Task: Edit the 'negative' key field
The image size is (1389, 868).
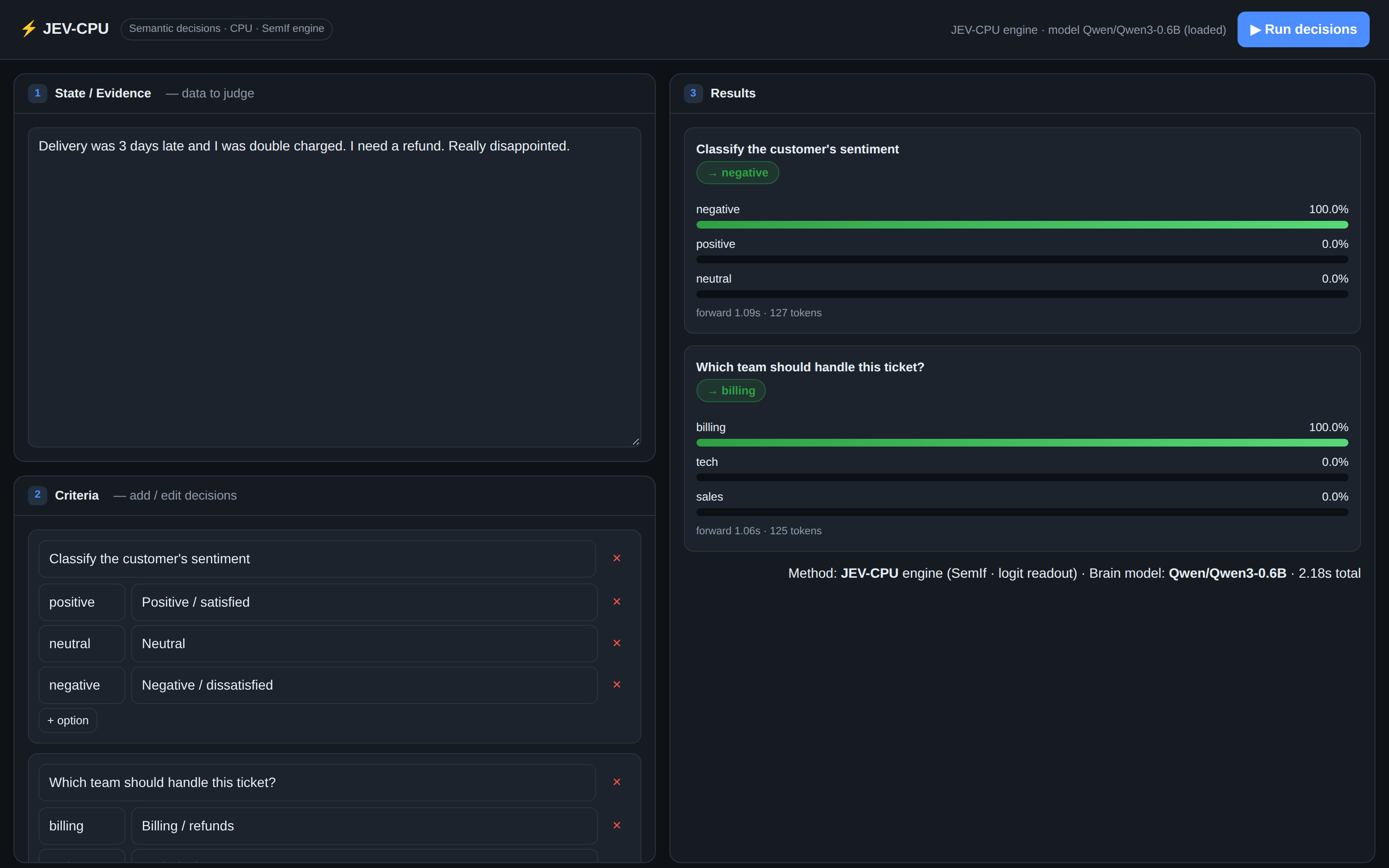Action: pyautogui.click(x=82, y=685)
